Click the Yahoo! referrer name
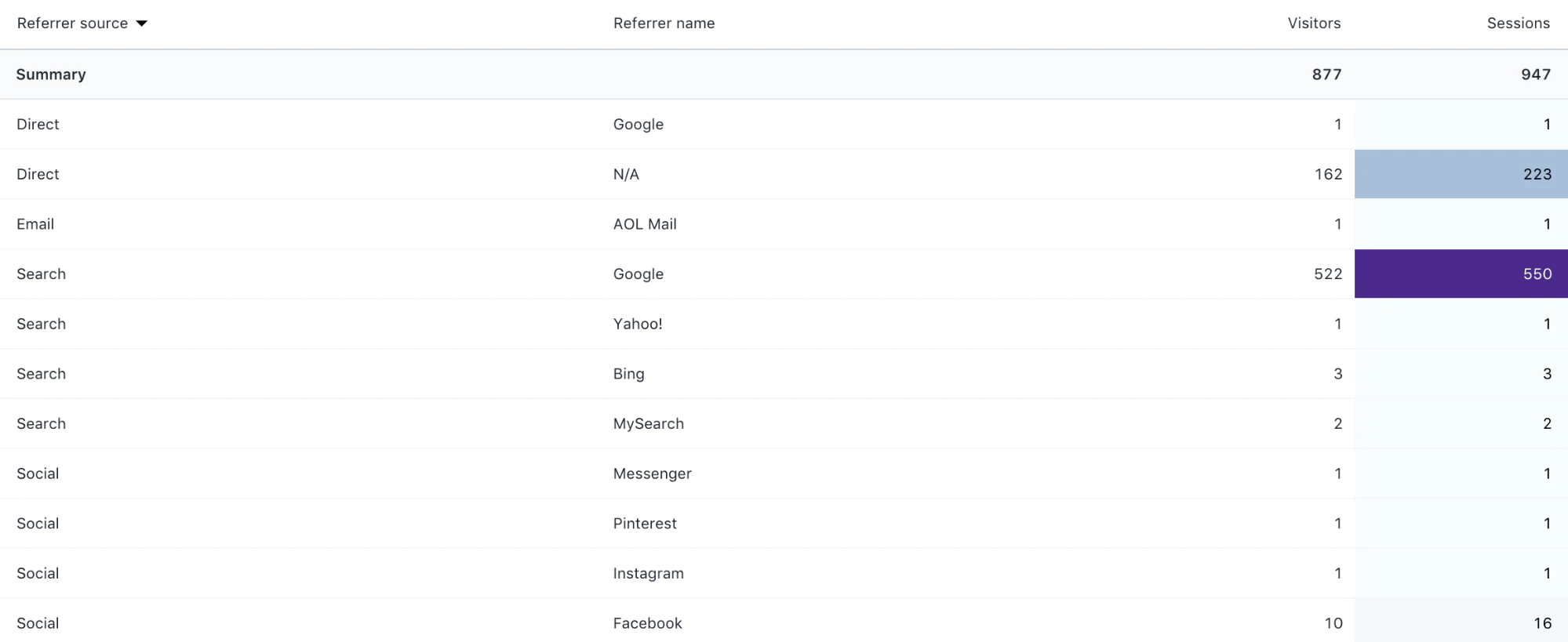The image size is (1568, 642). tap(638, 324)
